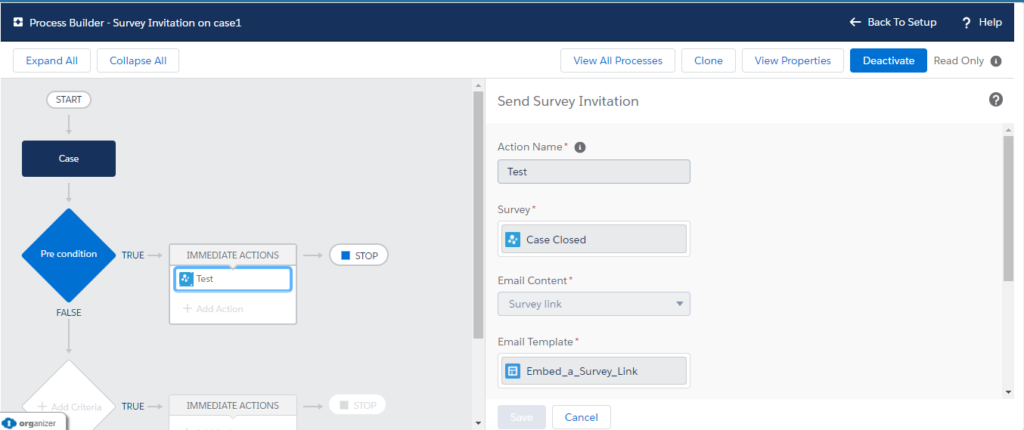
Task: Click the Read Only info icon
Action: pos(996,61)
